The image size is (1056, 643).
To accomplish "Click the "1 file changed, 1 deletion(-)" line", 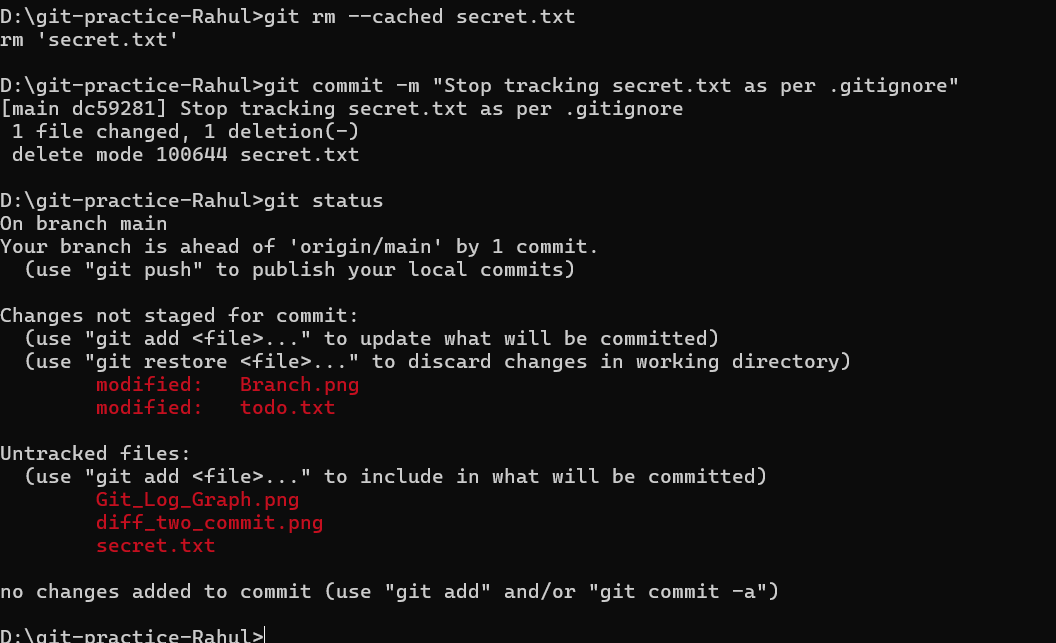I will (185, 132).
